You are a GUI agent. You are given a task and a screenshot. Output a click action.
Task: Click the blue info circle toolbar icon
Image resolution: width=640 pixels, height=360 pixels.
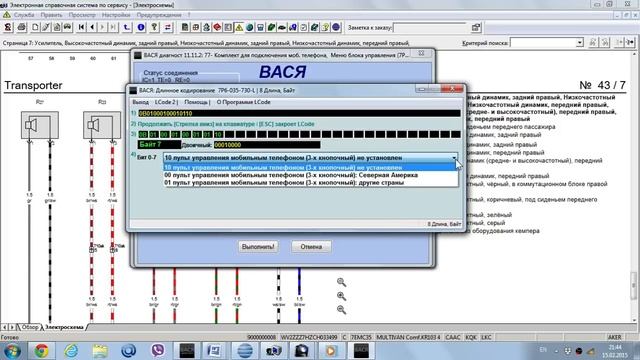141,27
